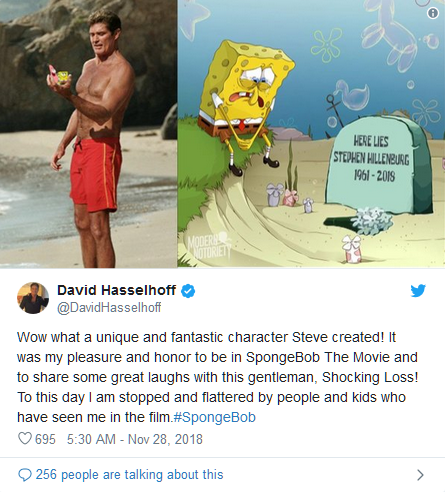Click the info icon on the image
The height and width of the screenshot is (493, 445).
tap(433, 13)
